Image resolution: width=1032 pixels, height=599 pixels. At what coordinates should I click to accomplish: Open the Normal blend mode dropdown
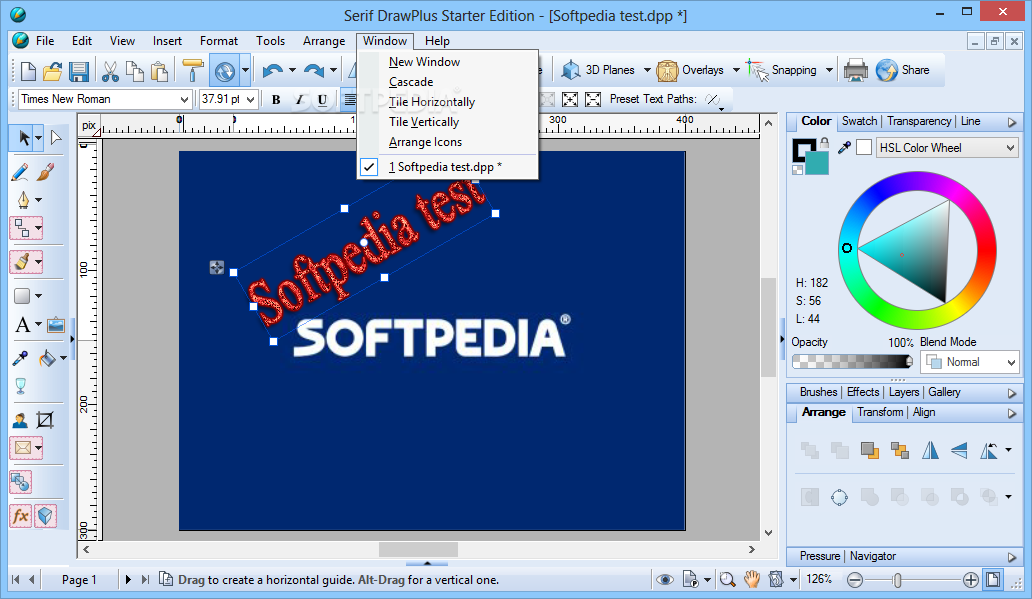(969, 362)
